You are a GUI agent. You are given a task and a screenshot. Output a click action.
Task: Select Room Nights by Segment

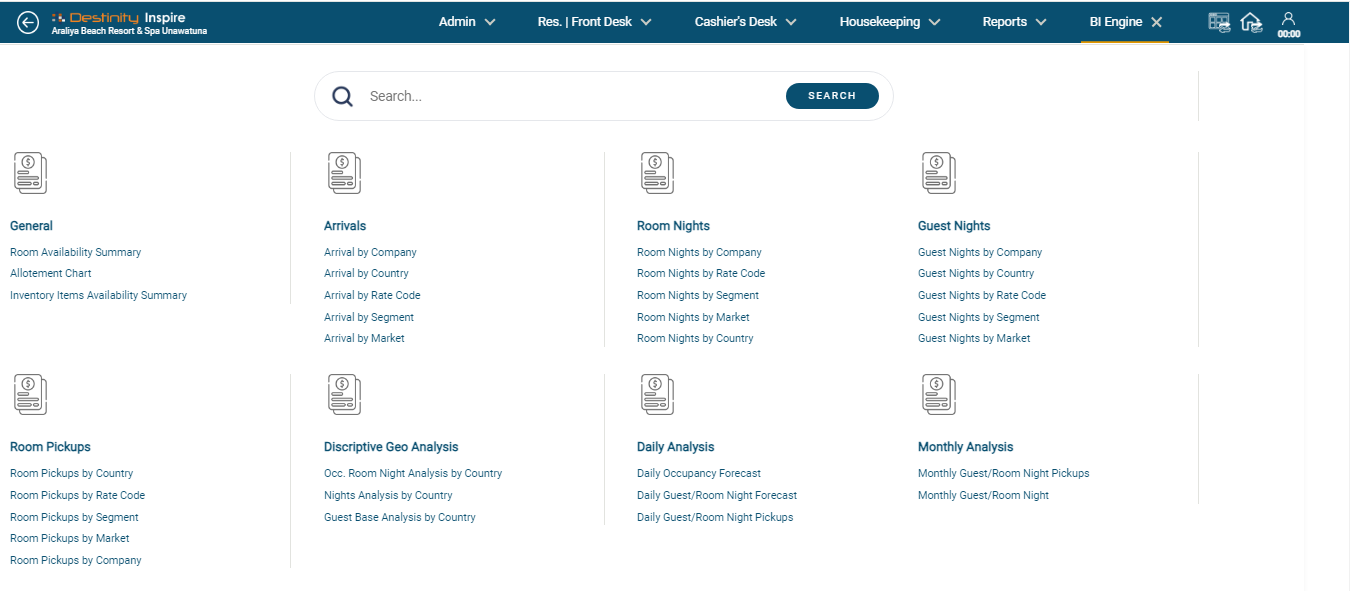click(x=698, y=295)
